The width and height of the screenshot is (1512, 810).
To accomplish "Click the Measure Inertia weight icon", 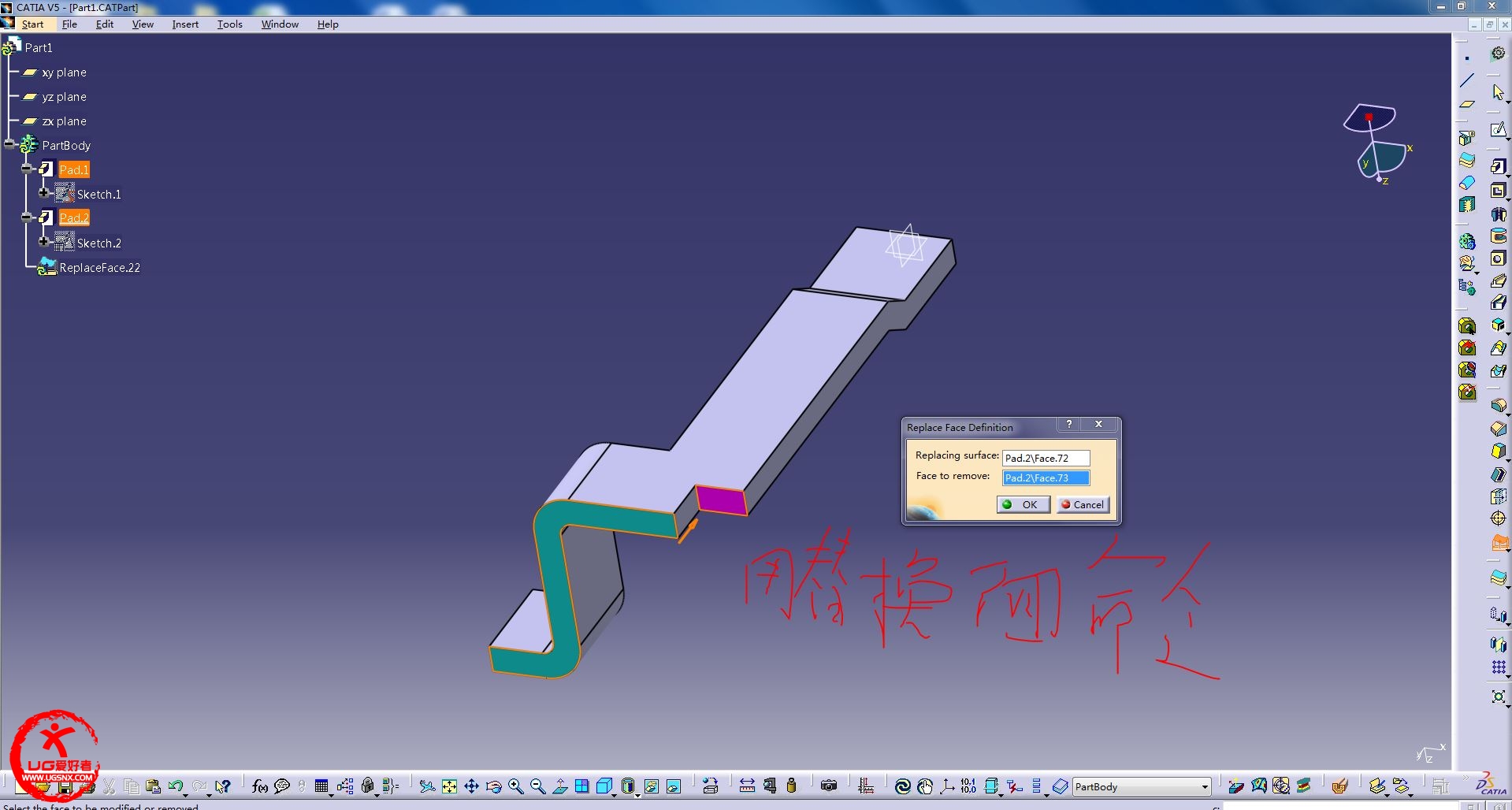I will pyautogui.click(x=792, y=786).
